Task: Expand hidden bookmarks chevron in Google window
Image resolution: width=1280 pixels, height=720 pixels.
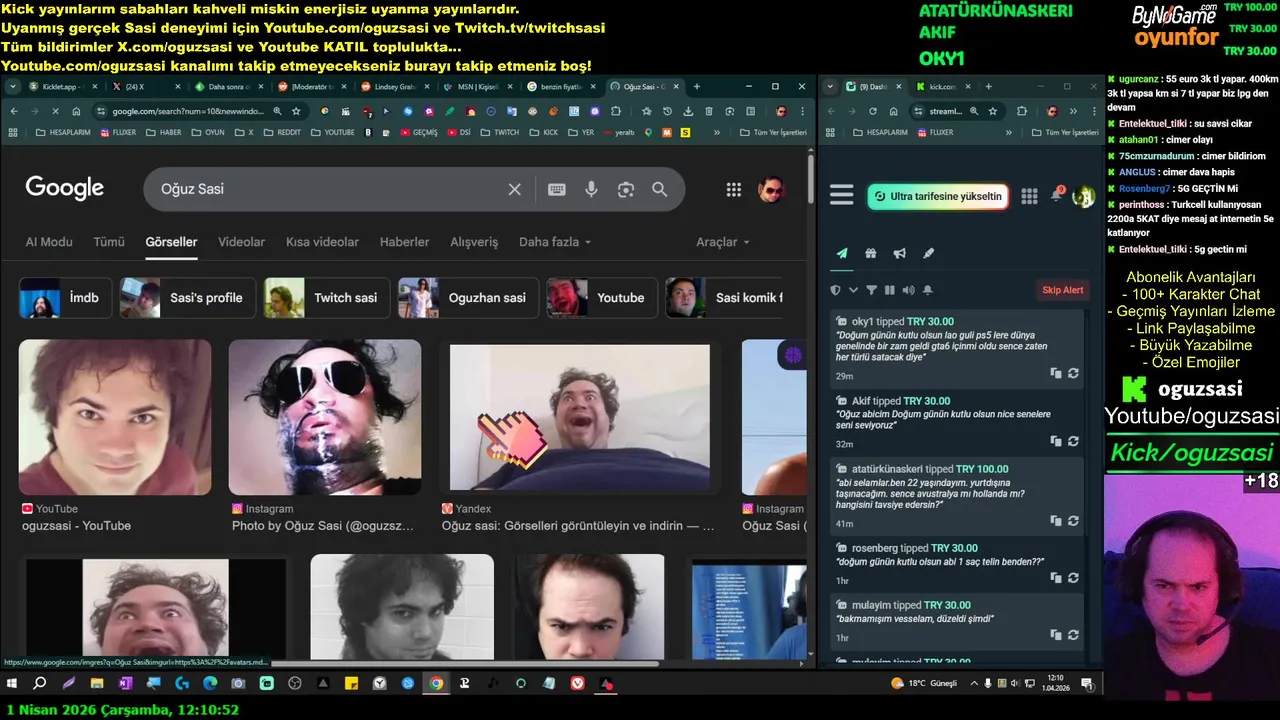Action: [x=717, y=132]
